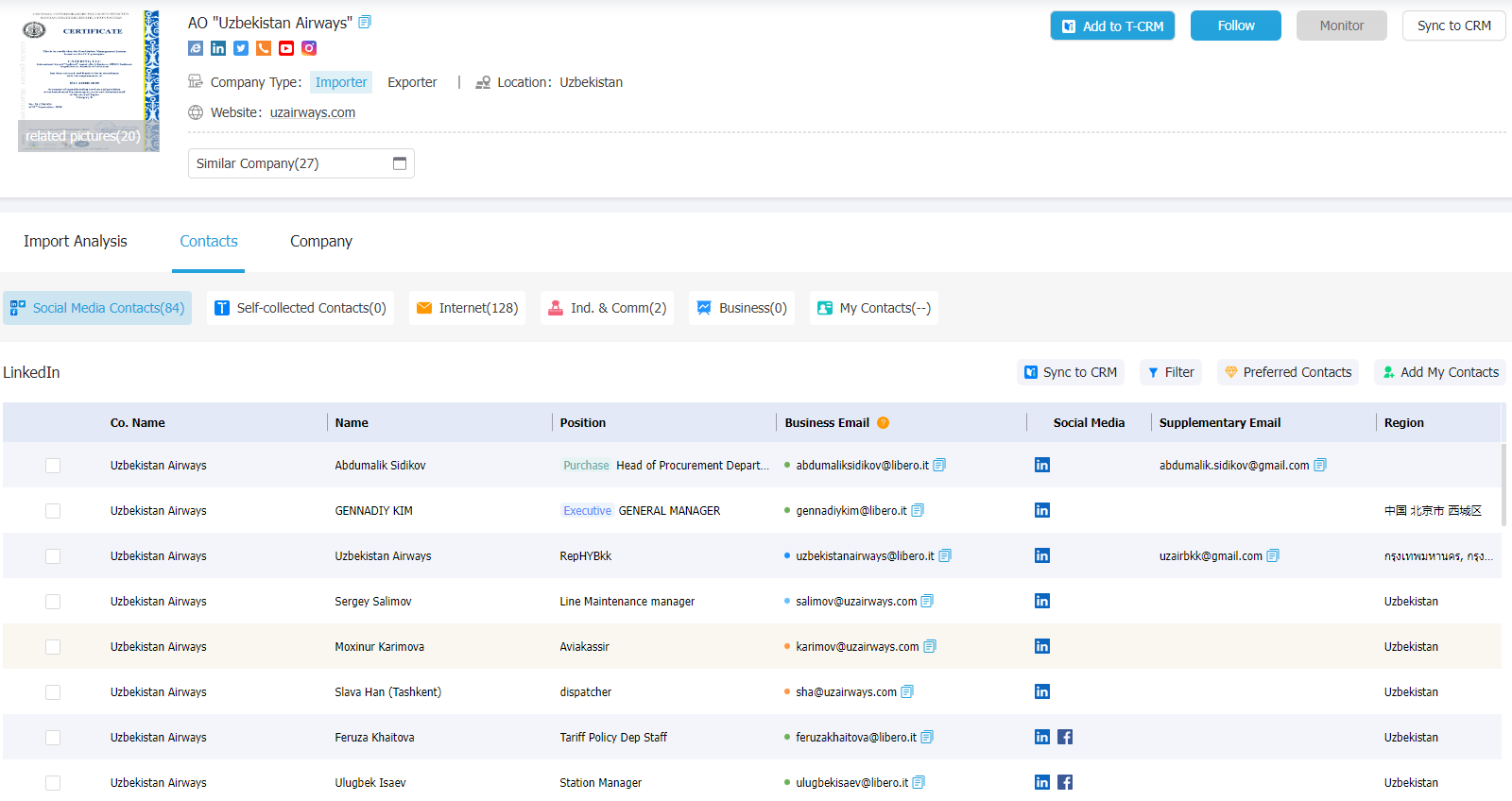
Task: Open LinkedIn profile of Abdumalik Sidikov
Action: point(1042,465)
